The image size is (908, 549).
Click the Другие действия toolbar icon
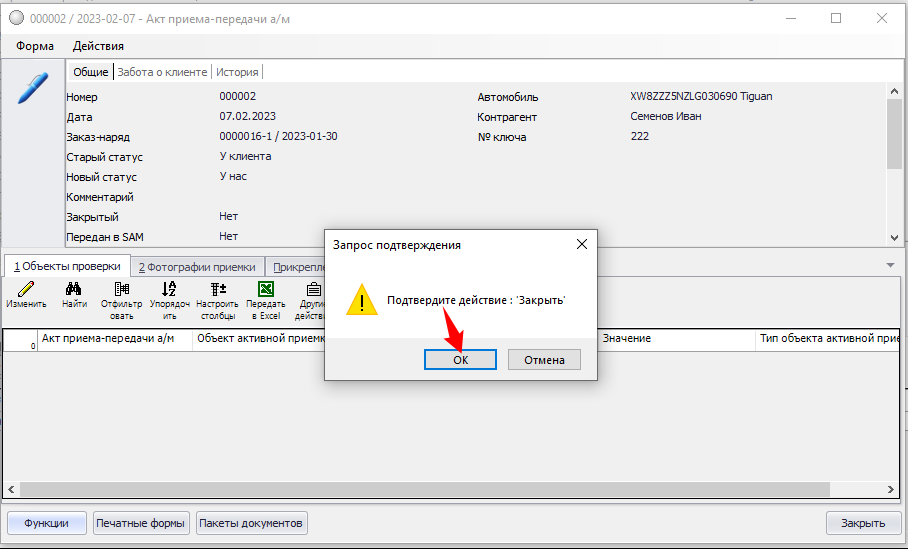(x=312, y=290)
